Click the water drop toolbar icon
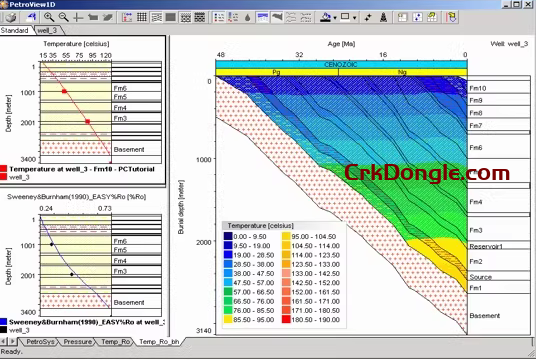 (248, 17)
